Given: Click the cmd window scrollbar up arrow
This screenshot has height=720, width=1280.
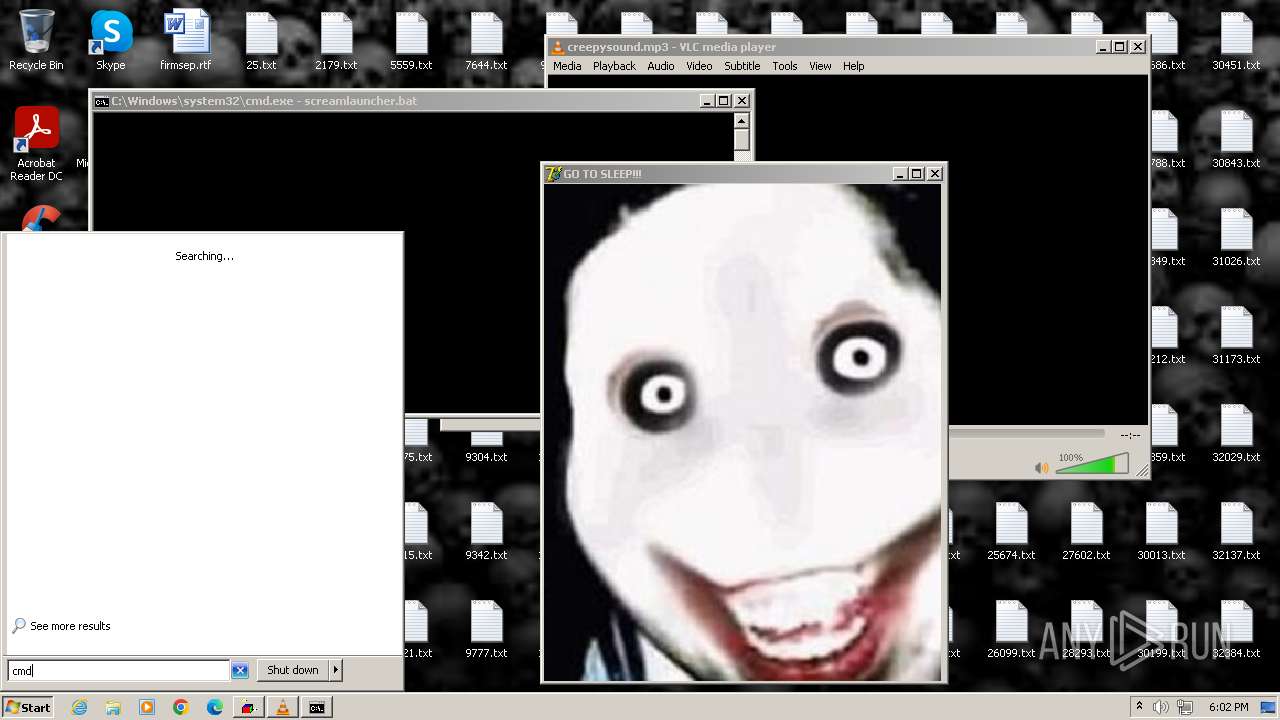Looking at the screenshot, I should click(x=741, y=120).
